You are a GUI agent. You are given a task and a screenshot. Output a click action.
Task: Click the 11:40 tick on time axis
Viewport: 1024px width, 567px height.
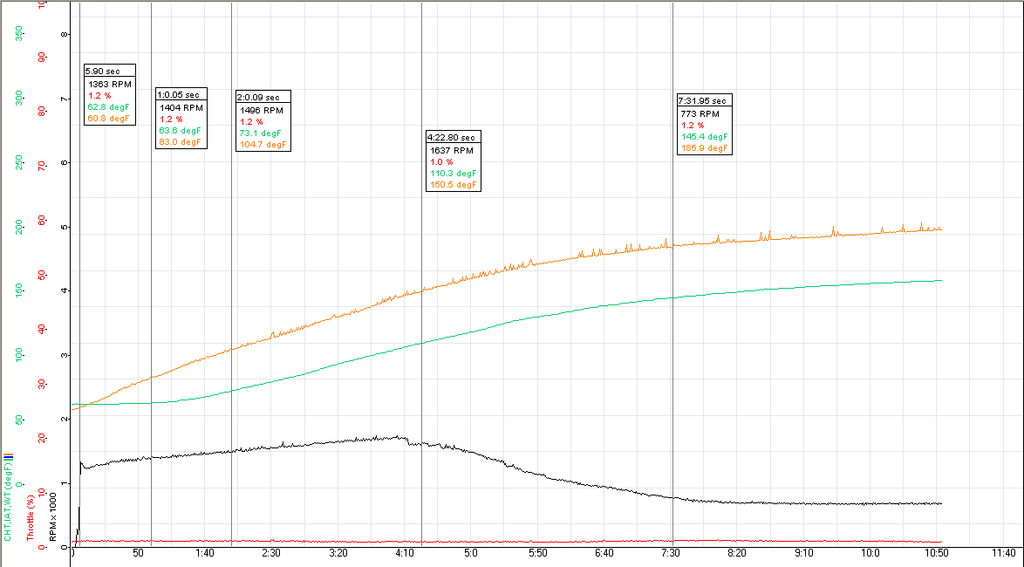[1003, 553]
